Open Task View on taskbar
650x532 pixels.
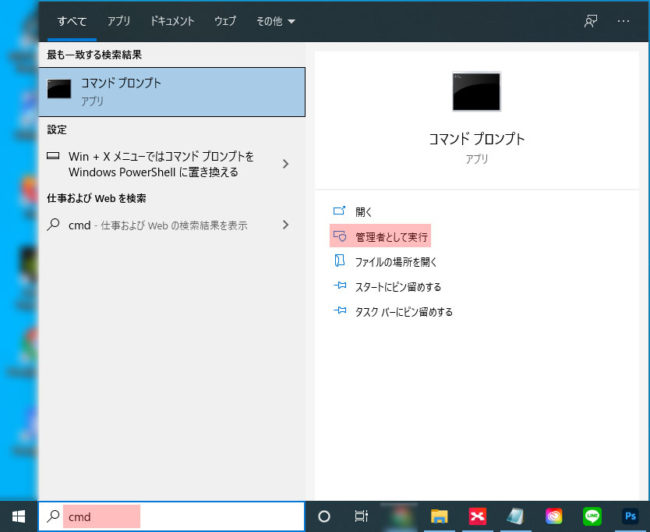pyautogui.click(x=361, y=516)
